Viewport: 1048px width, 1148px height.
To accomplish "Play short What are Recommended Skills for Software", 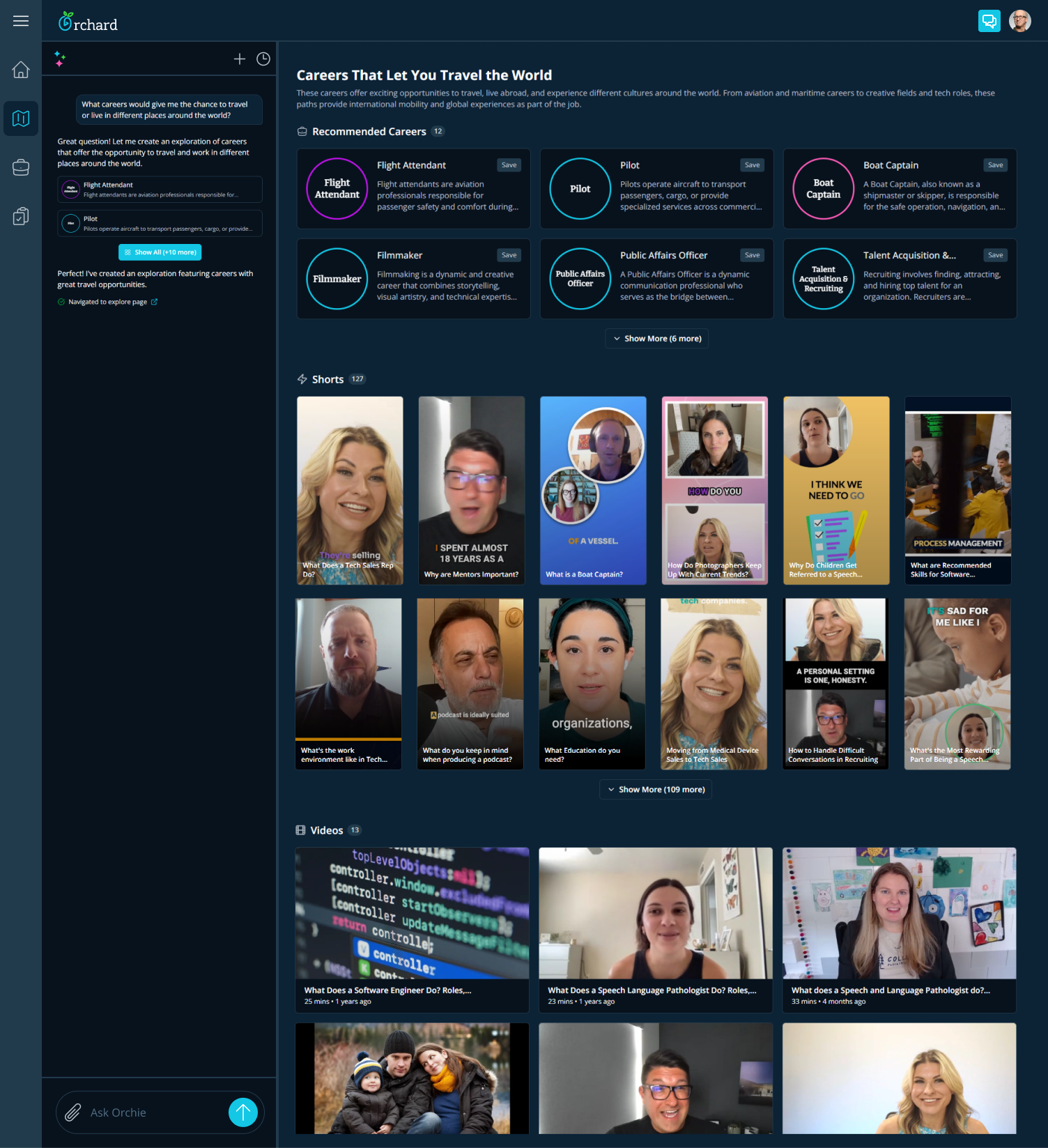I will pos(958,491).
